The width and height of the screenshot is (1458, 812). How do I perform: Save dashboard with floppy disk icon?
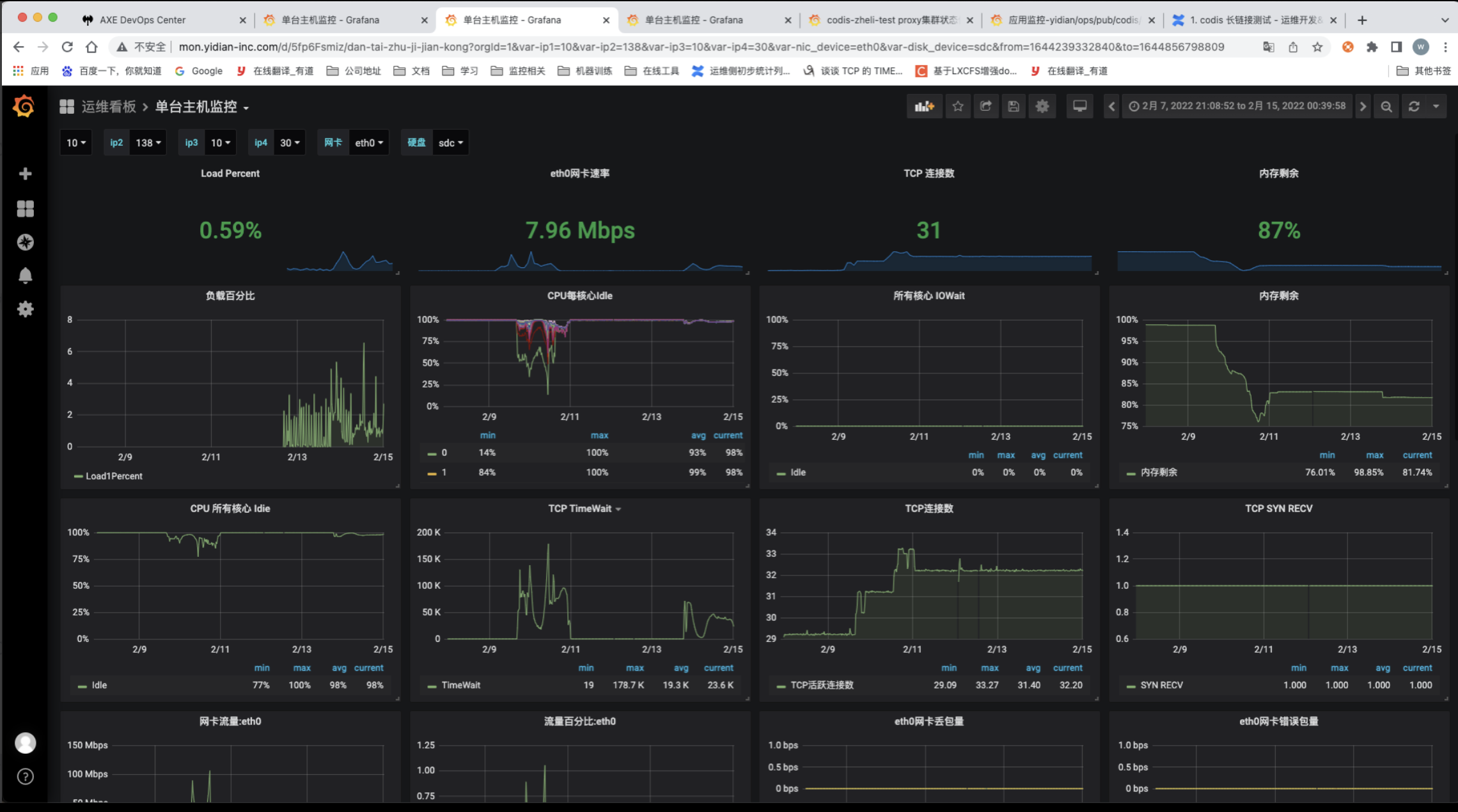(x=1014, y=106)
